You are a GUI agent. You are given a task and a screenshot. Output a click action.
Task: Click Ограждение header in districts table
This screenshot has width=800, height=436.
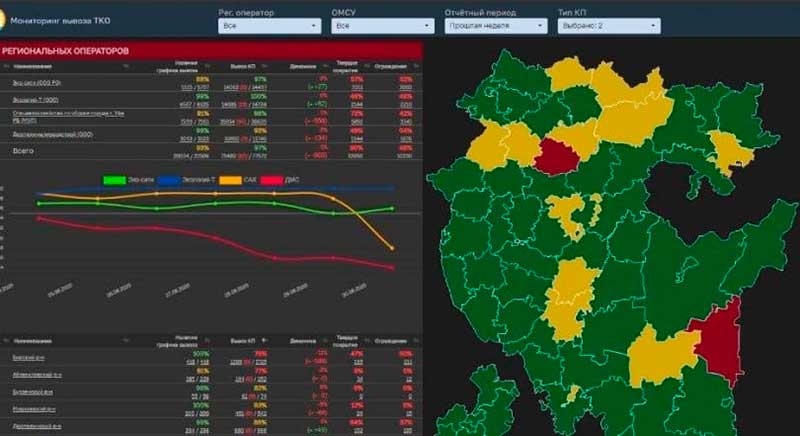coord(391,341)
